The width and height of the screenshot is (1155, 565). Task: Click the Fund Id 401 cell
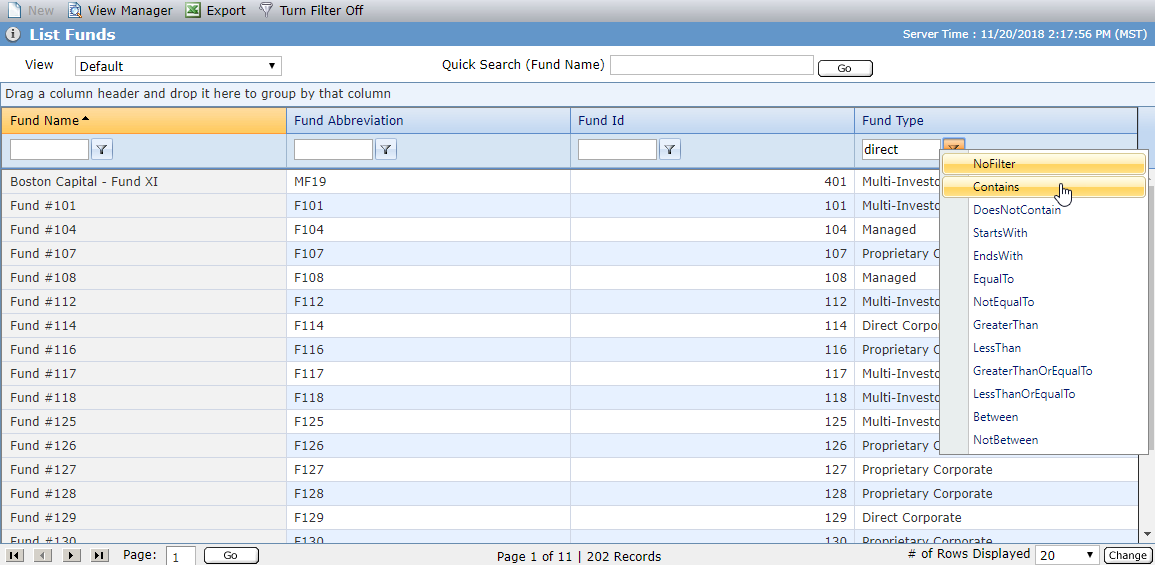(x=712, y=181)
